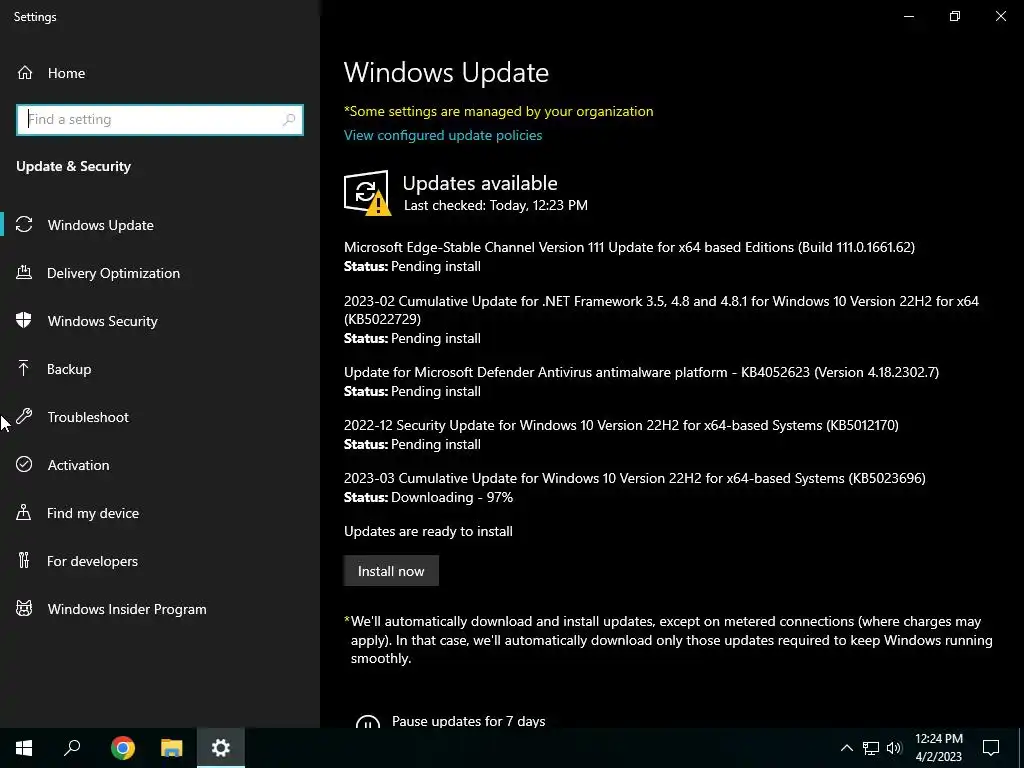Click the KB5023696 Cumulative Update title

pyautogui.click(x=635, y=477)
